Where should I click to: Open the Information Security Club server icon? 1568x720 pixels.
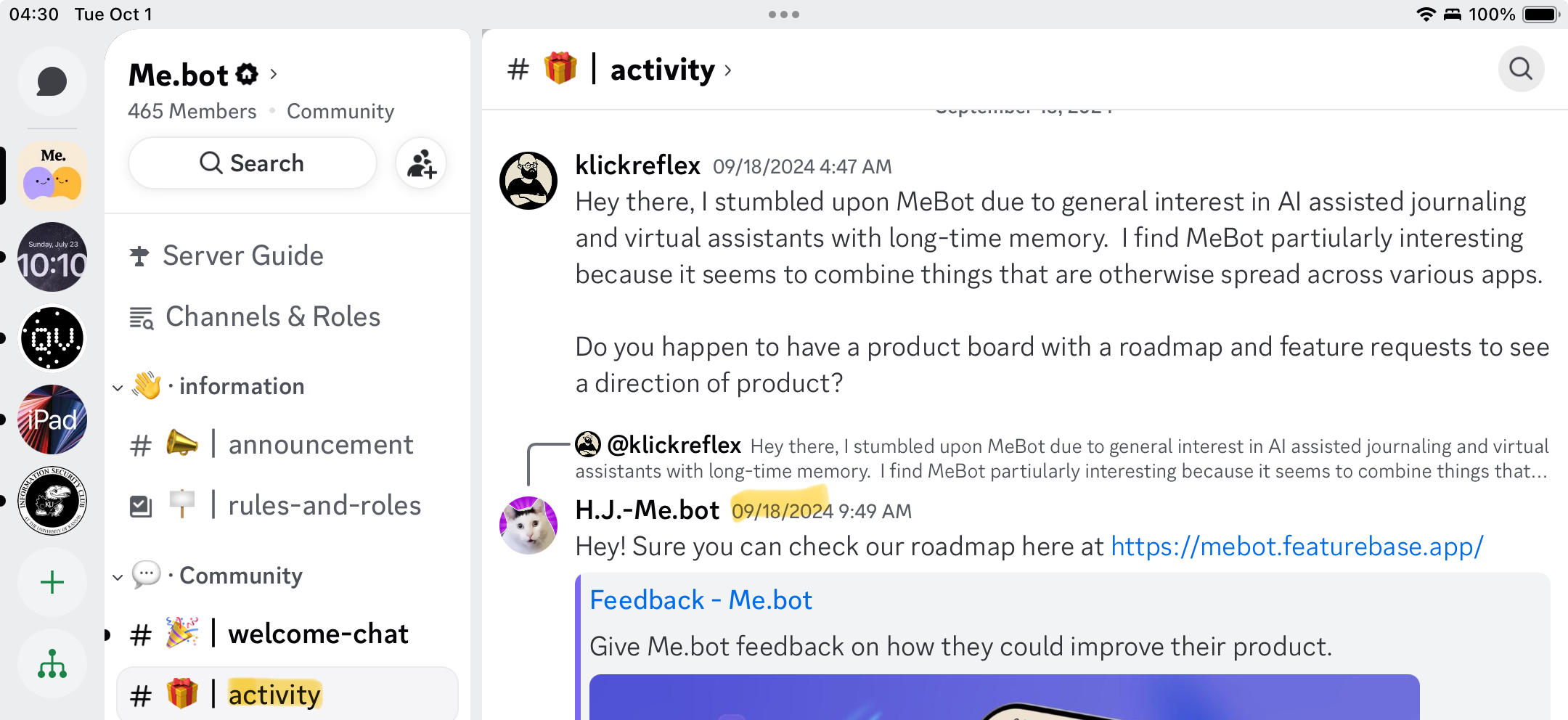pyautogui.click(x=52, y=501)
